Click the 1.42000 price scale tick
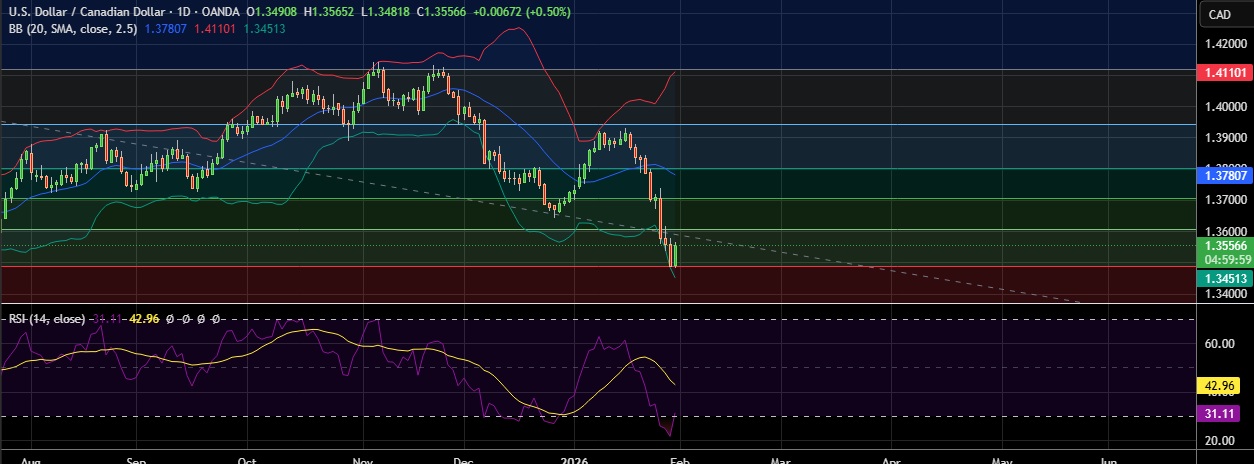The image size is (1254, 464). (x=1225, y=44)
